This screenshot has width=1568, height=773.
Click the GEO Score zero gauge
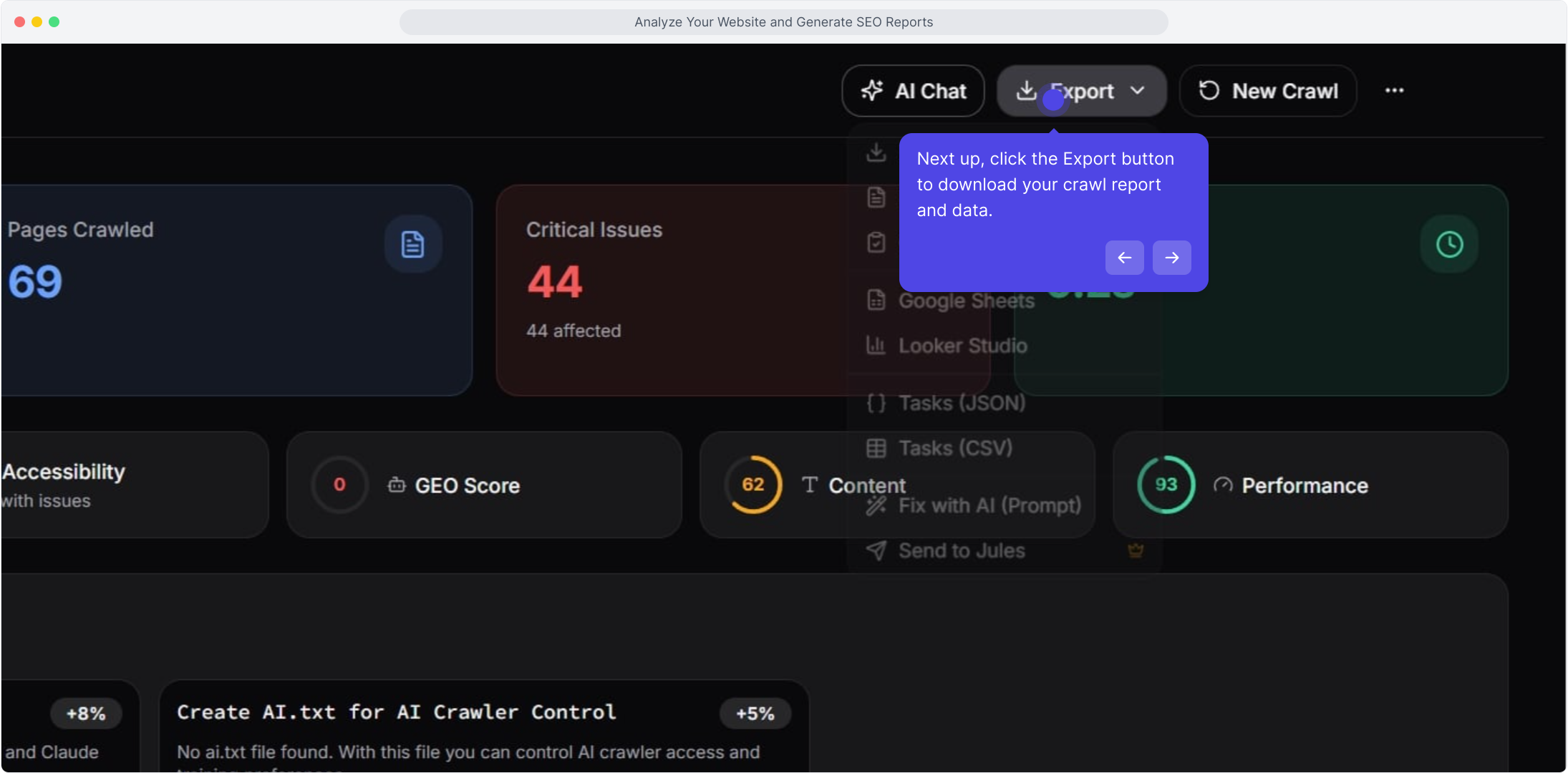(339, 485)
